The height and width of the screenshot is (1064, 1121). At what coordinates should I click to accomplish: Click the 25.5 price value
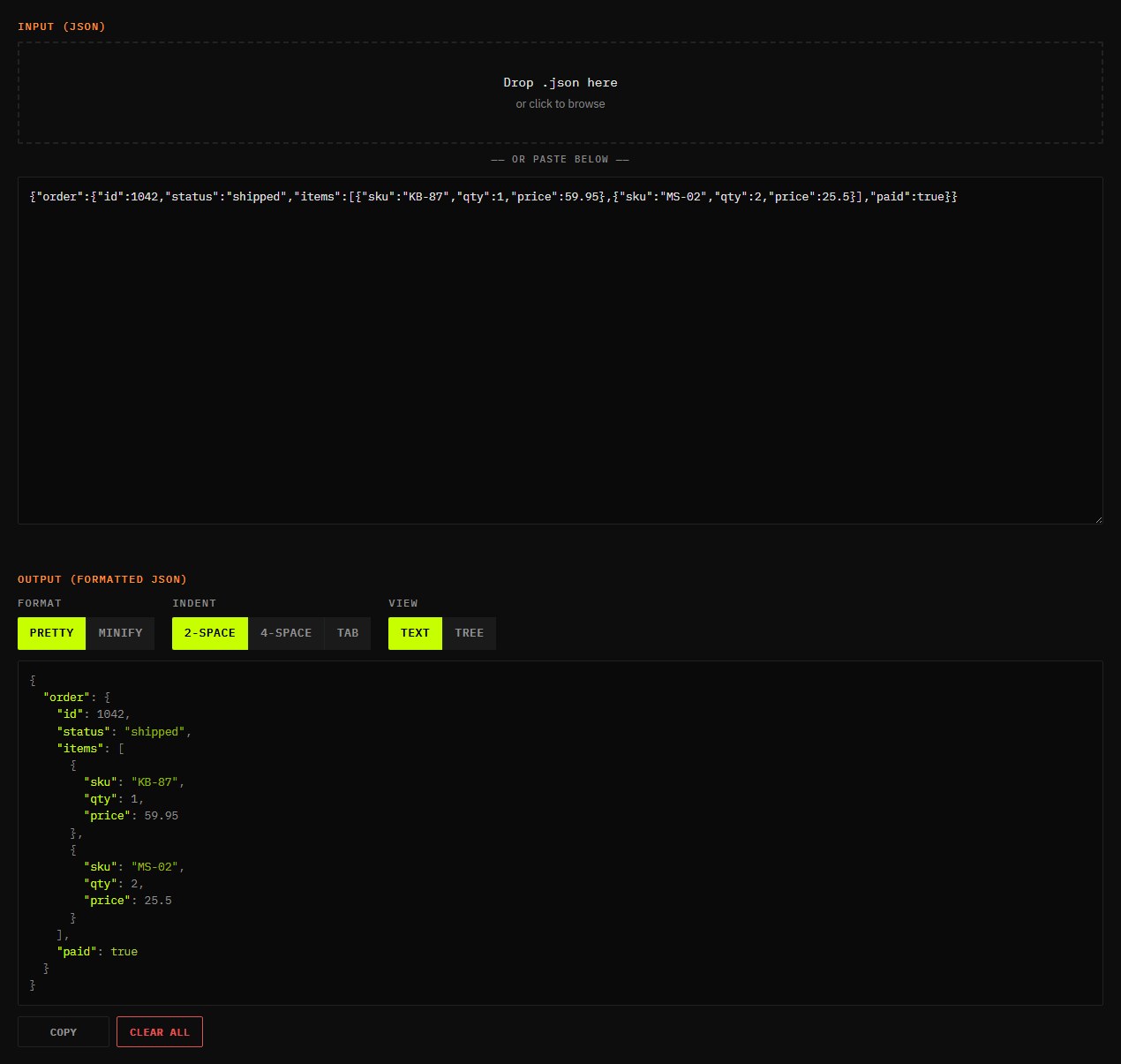point(158,901)
